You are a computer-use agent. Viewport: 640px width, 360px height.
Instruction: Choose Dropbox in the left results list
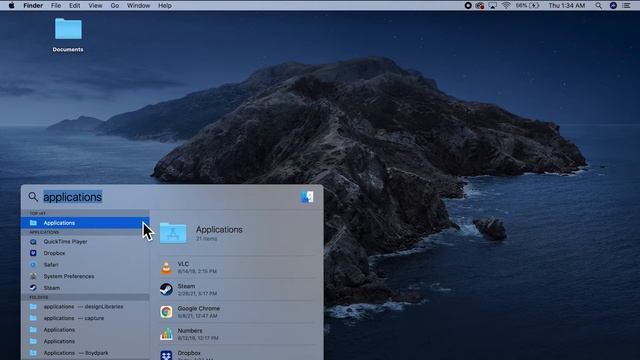coord(85,253)
